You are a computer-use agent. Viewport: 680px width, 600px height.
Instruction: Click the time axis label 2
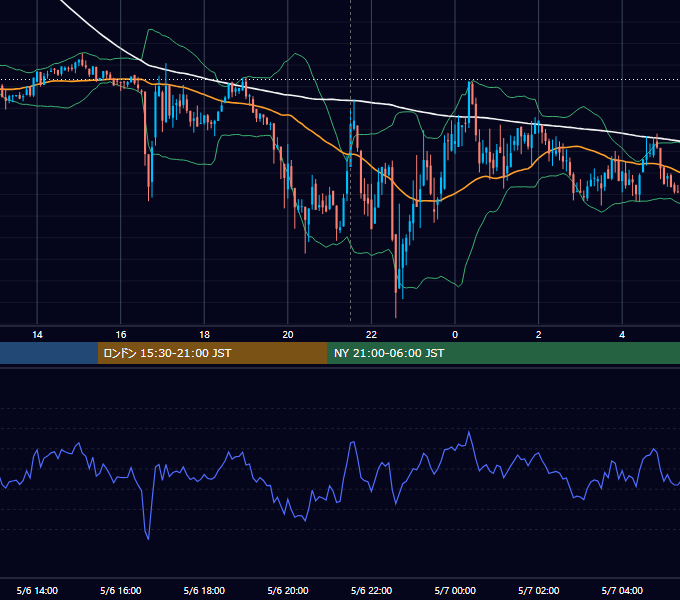[539, 335]
